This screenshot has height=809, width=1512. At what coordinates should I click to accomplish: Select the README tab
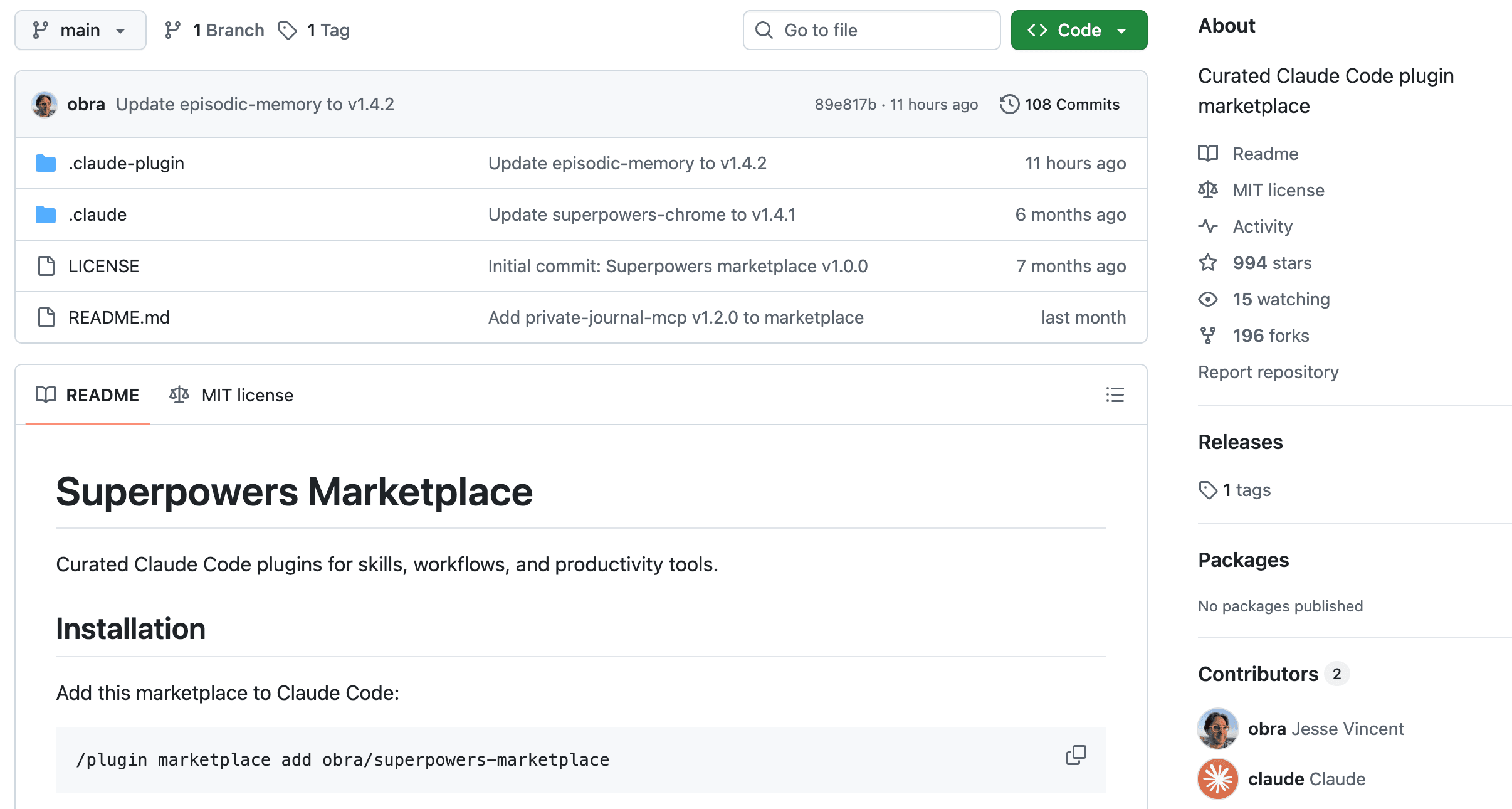tap(88, 395)
